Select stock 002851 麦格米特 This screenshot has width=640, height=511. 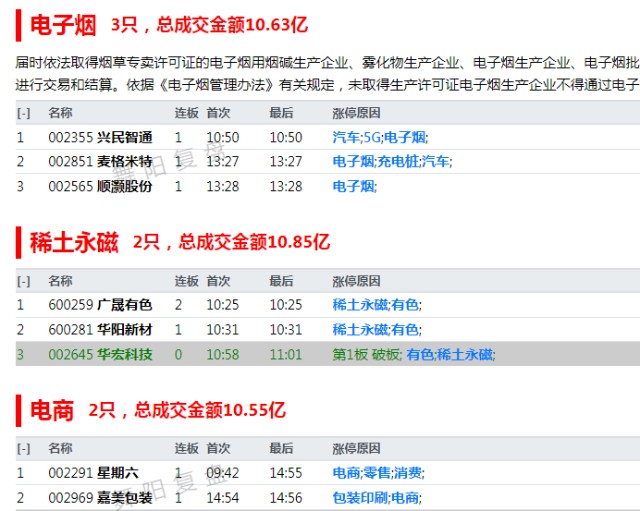[100, 162]
